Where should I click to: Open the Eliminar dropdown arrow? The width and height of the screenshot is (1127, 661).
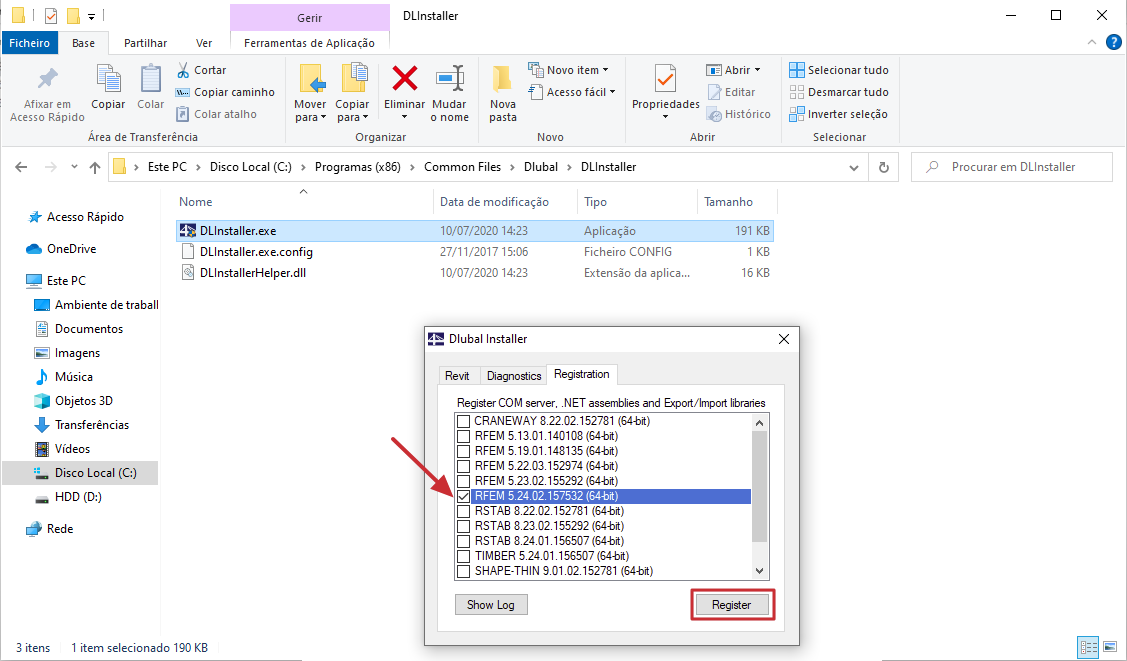pyautogui.click(x=404, y=117)
